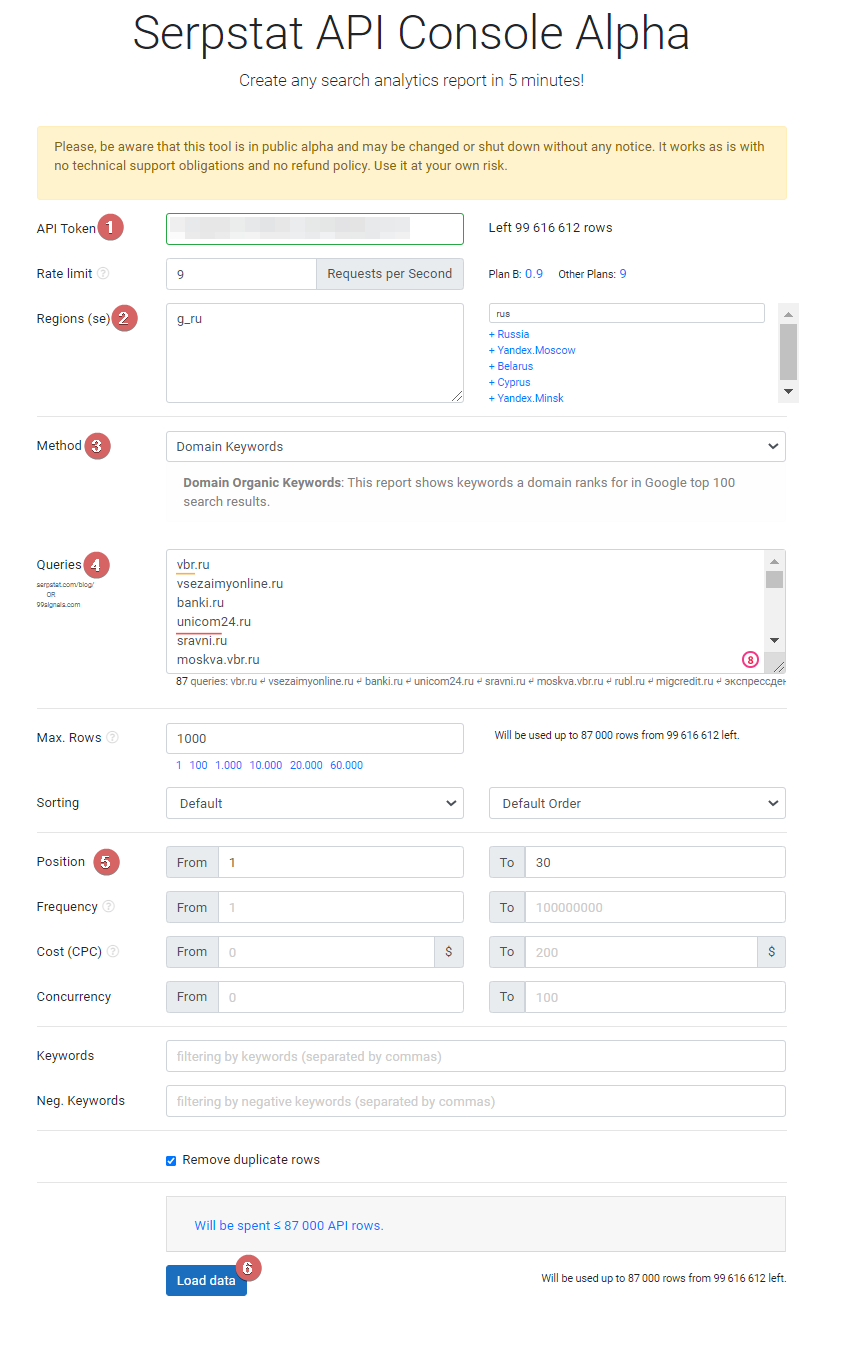846x1353 pixels.
Task: Choose the 1.000 max rows preset
Action: [229, 765]
